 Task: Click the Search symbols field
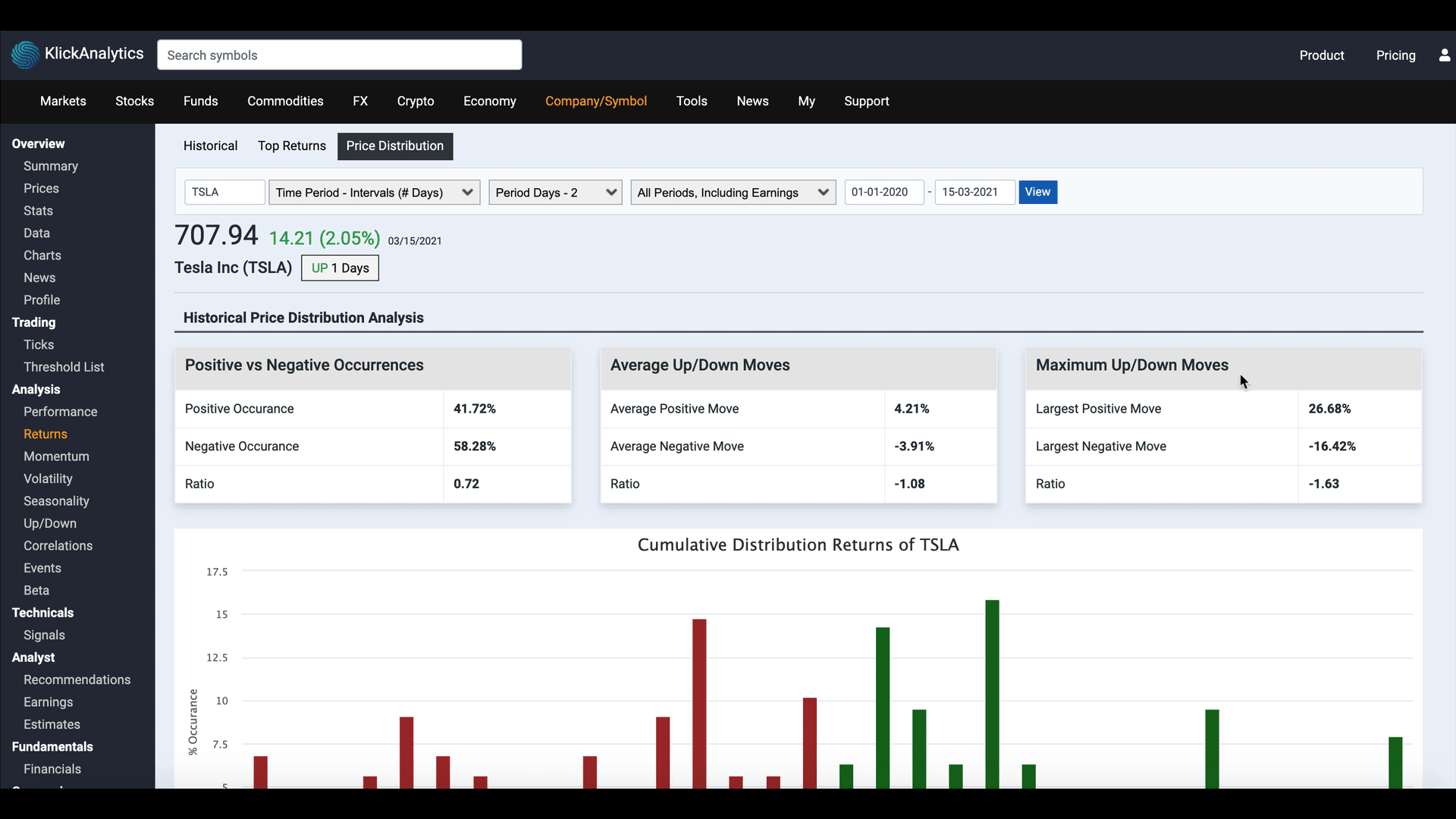coord(339,55)
